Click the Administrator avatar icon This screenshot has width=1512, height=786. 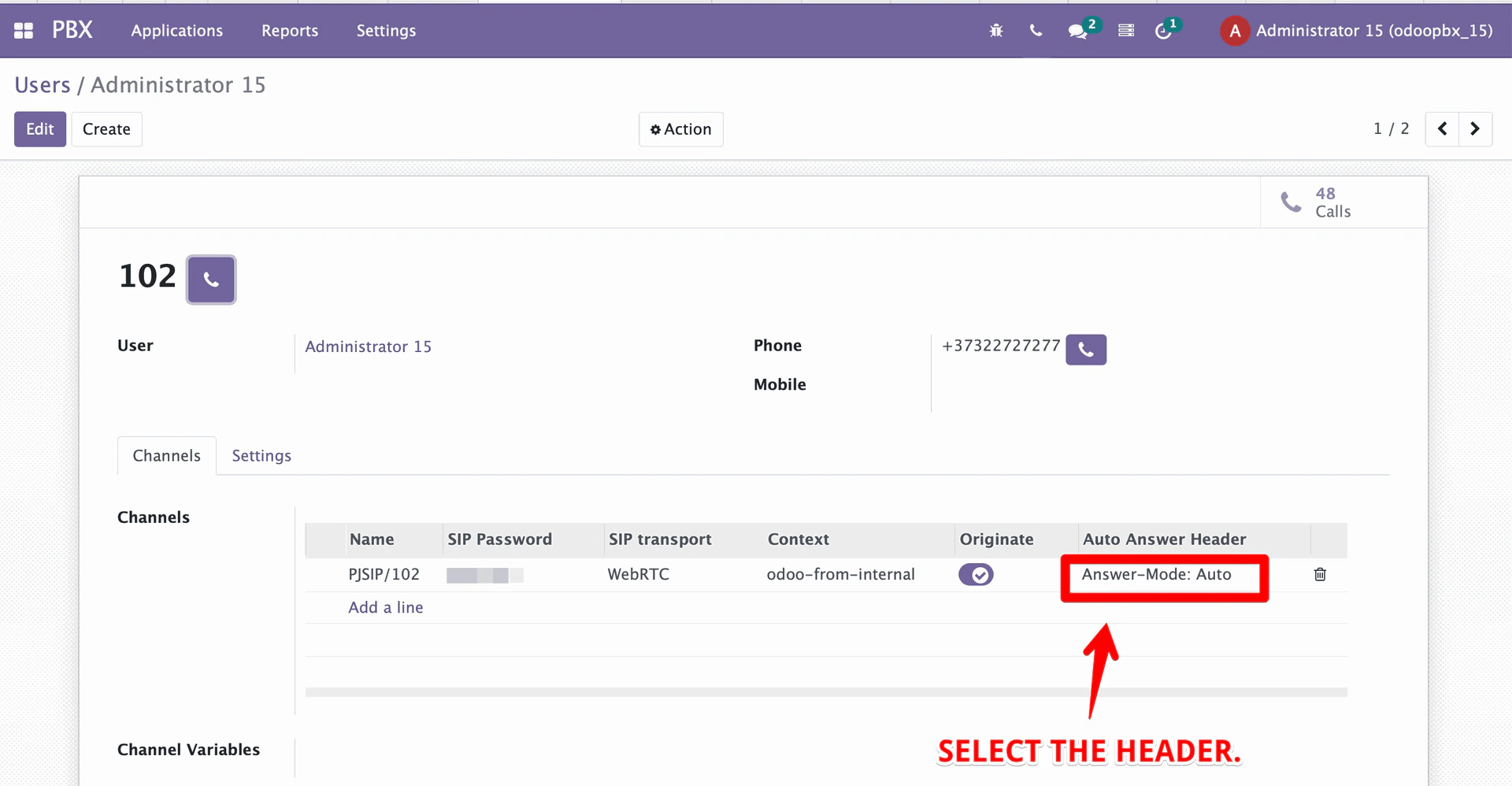1235,31
